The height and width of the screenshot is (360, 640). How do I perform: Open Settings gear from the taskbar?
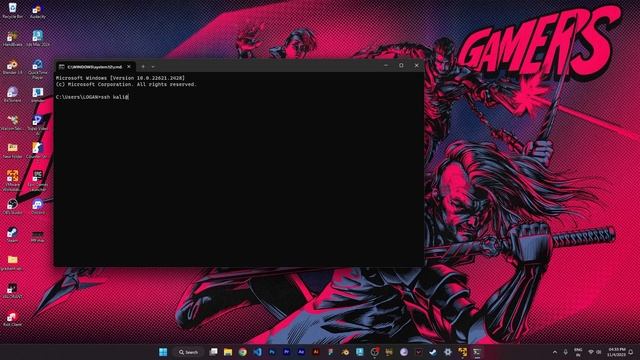[447, 352]
